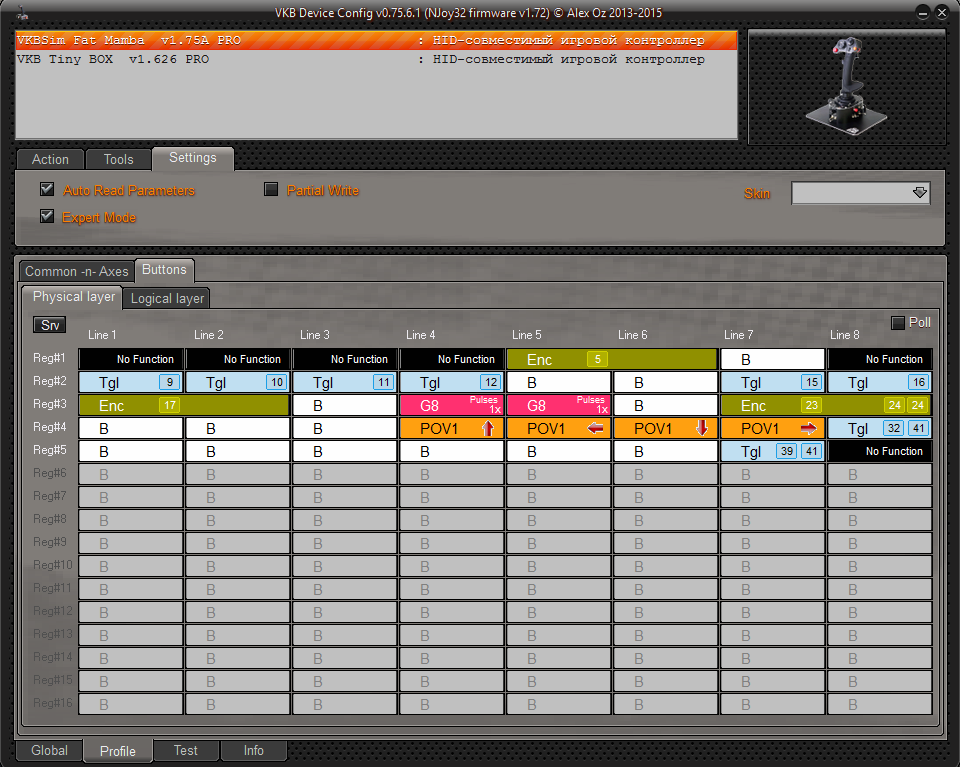
Task: Click B cell at Reg#4 Line 1
Action: 130,428
